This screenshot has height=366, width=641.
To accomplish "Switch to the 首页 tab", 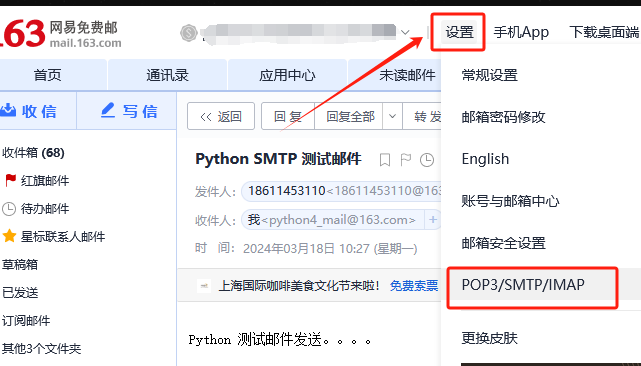I will click(47, 75).
